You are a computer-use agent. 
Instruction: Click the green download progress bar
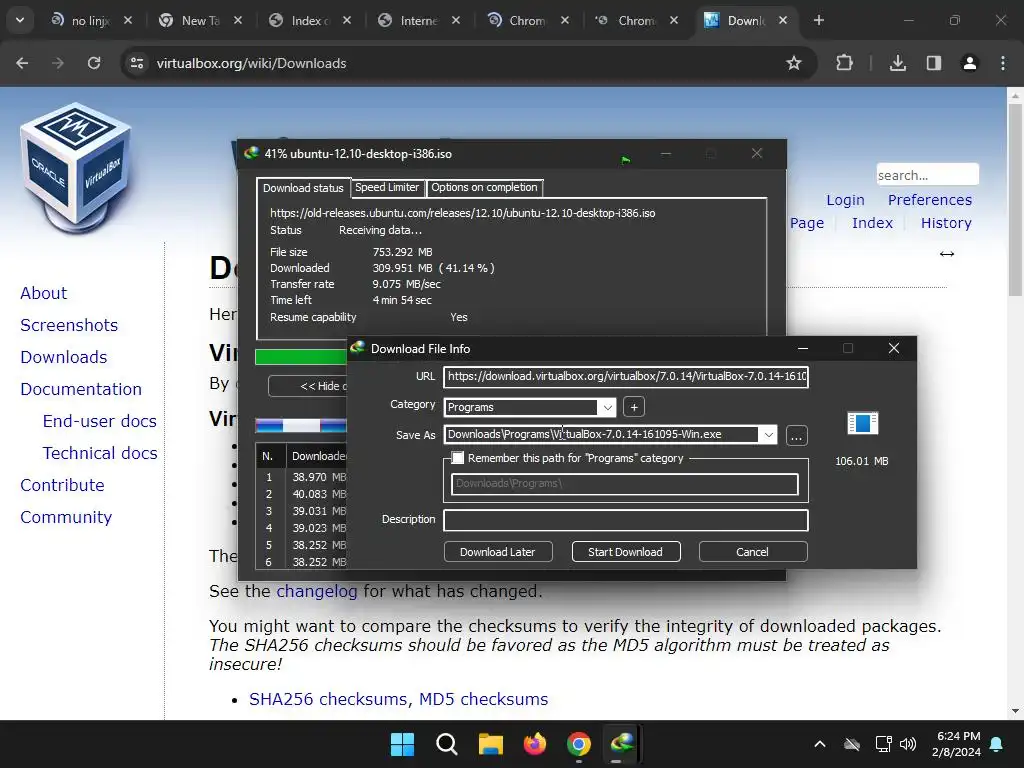coord(300,357)
